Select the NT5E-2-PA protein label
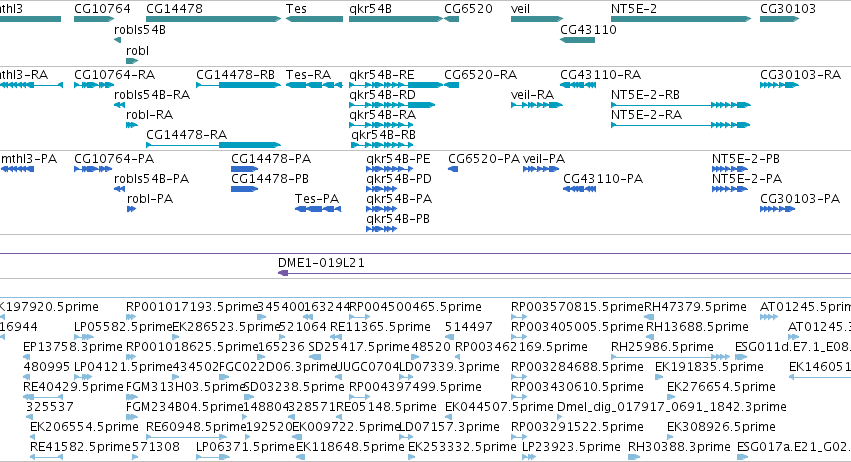Viewport: 851px width, 462px height. (x=747, y=179)
